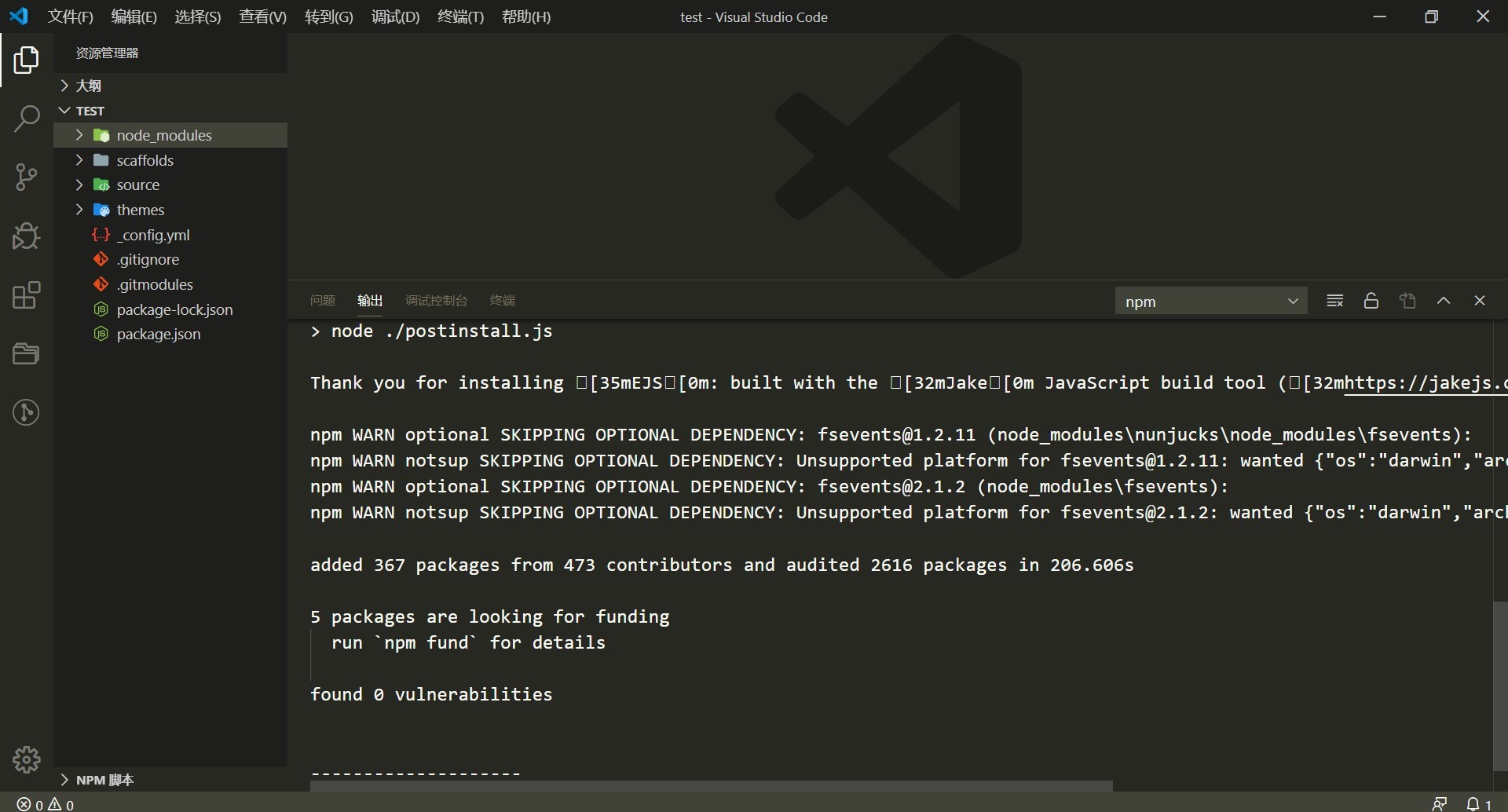Click the scaffolds folder icon
The image size is (1508, 812).
tap(101, 160)
